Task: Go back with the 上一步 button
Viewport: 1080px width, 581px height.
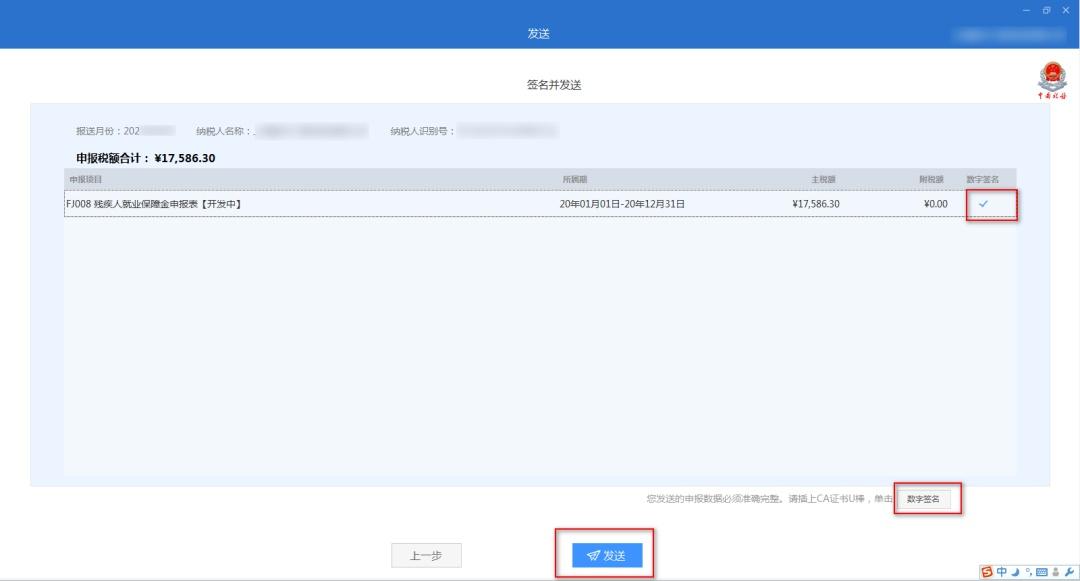Action: 426,556
